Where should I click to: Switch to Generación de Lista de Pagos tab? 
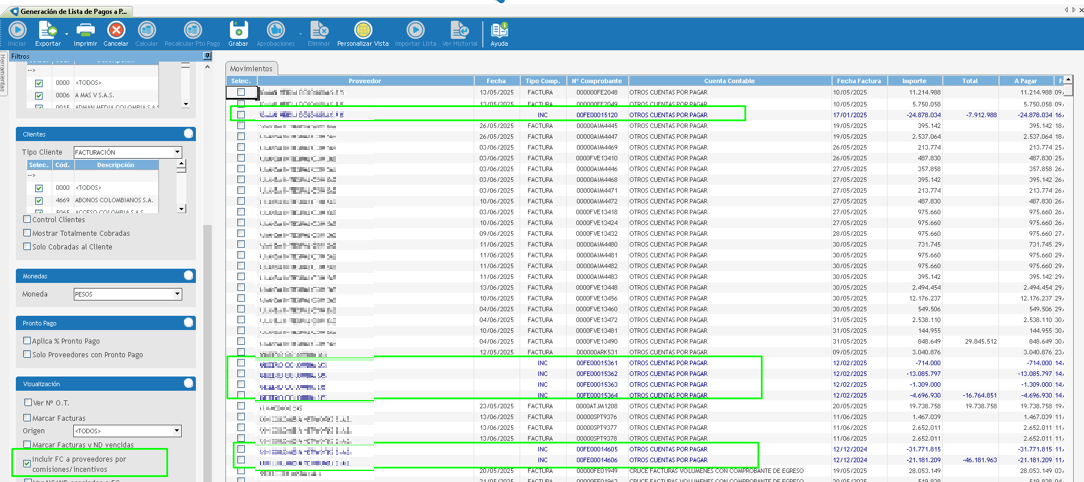click(68, 11)
